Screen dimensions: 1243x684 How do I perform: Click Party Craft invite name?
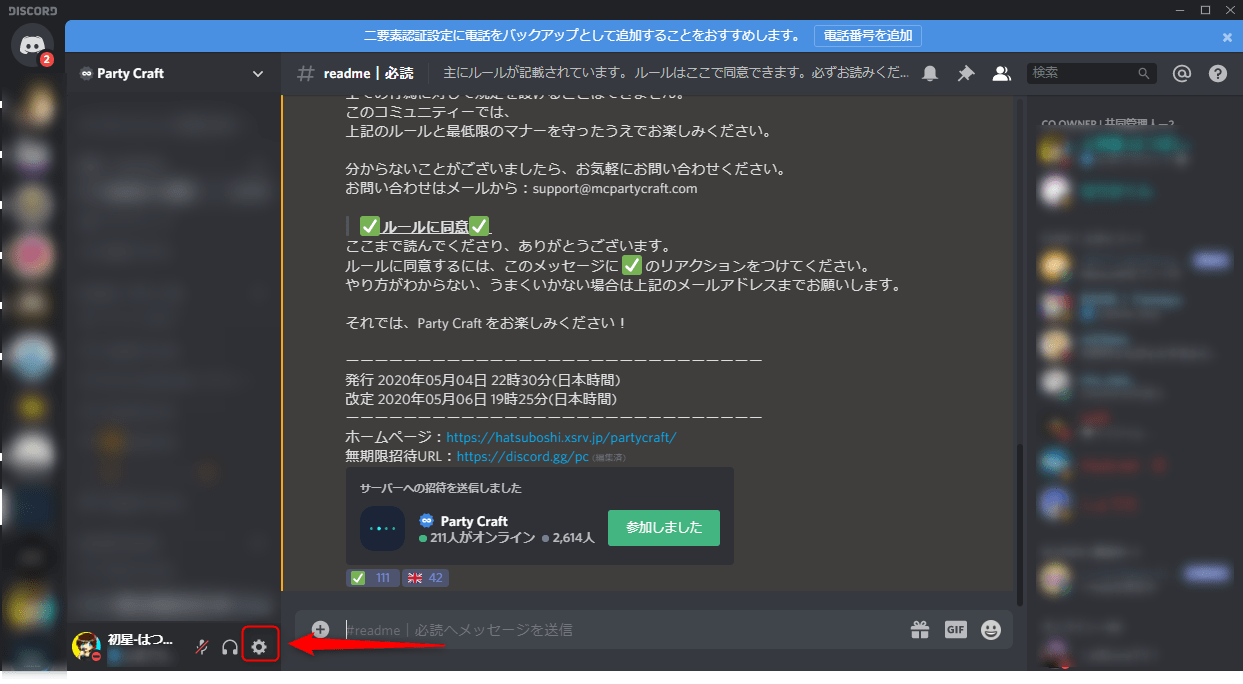click(474, 521)
